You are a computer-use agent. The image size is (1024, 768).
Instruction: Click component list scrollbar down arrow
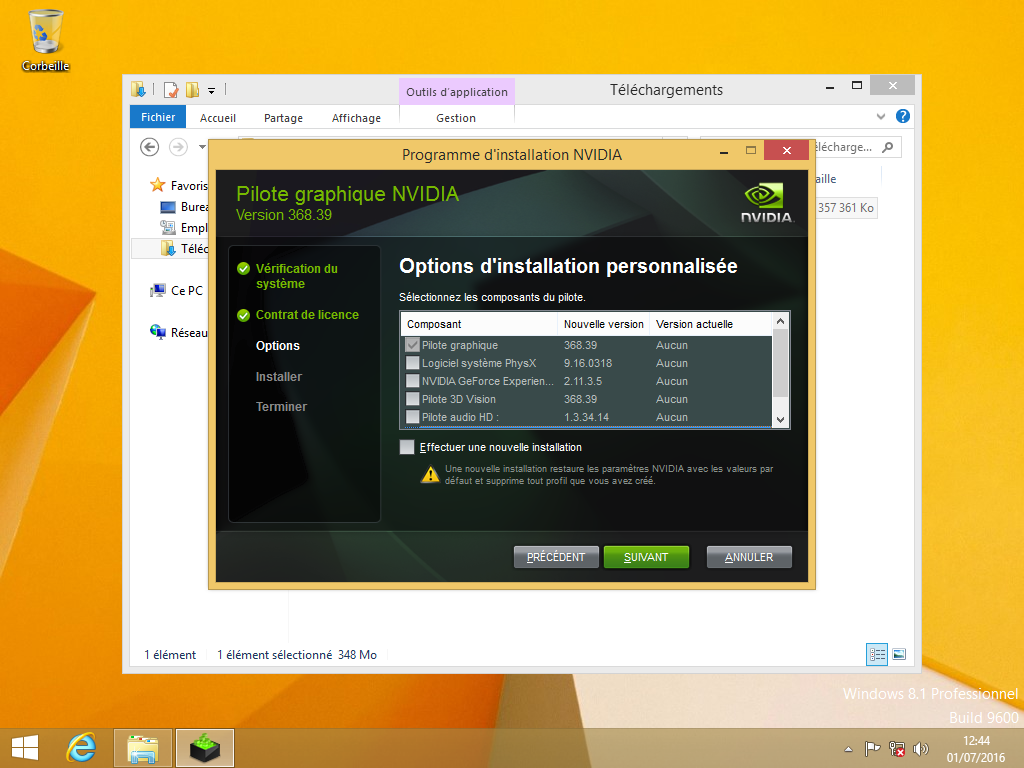(780, 420)
